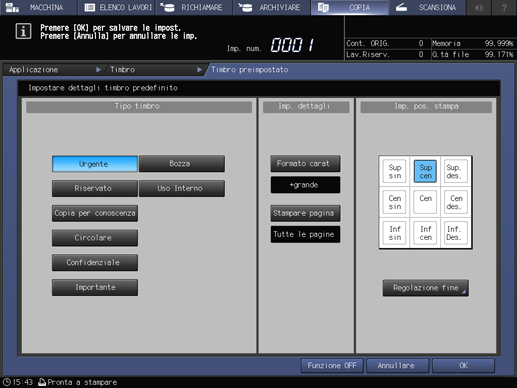Click Pronta a stampare printer icon
Screen dimensions: 517x388
tap(42, 382)
